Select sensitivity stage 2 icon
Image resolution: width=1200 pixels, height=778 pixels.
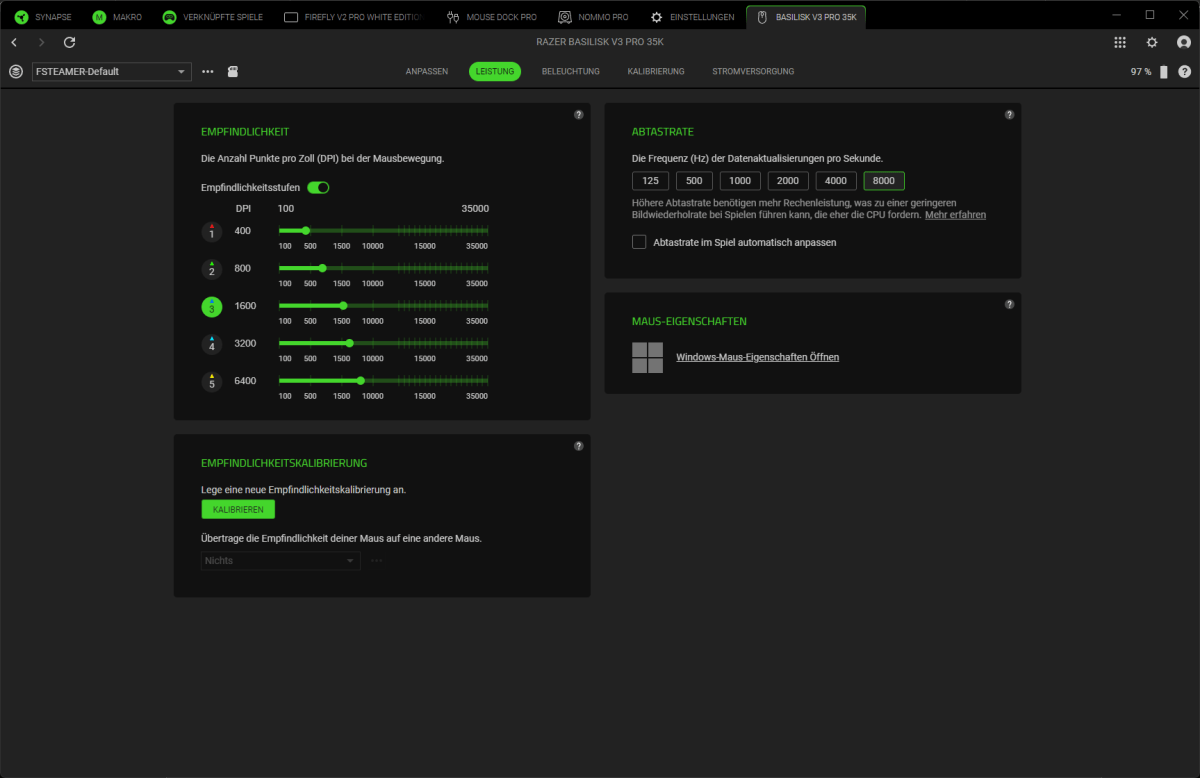(x=211, y=269)
